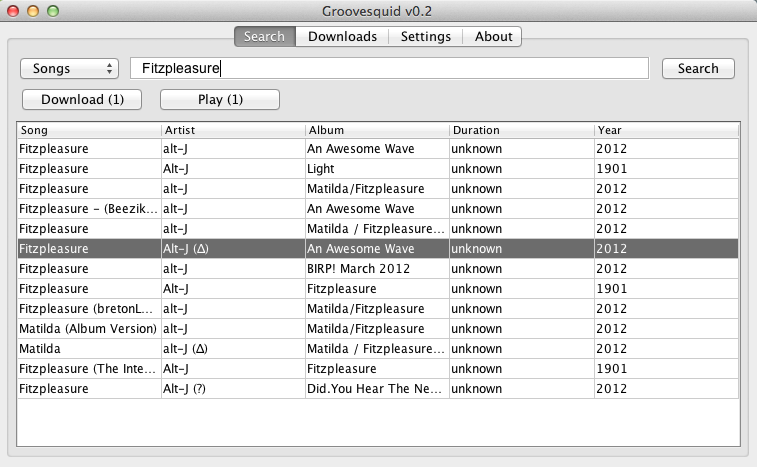757x467 pixels.
Task: Select the Fitzpleasure – (Beezik... song row
Action: [378, 209]
